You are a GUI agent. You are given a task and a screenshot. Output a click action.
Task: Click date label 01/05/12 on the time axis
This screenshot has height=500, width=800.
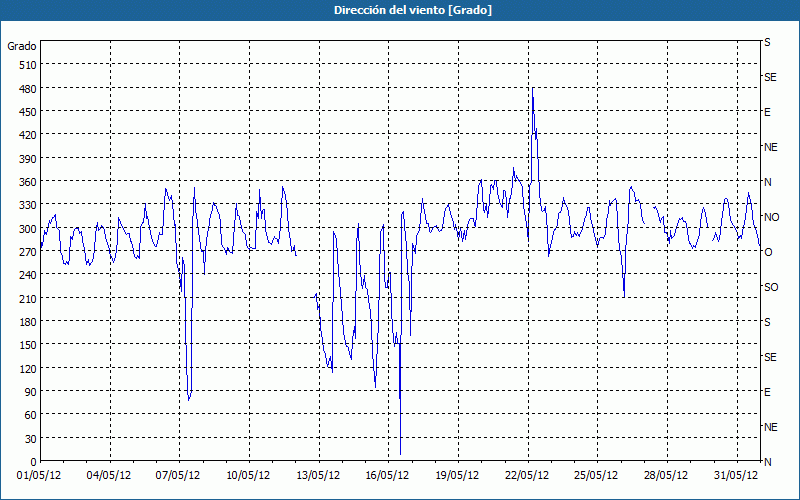tap(39, 476)
